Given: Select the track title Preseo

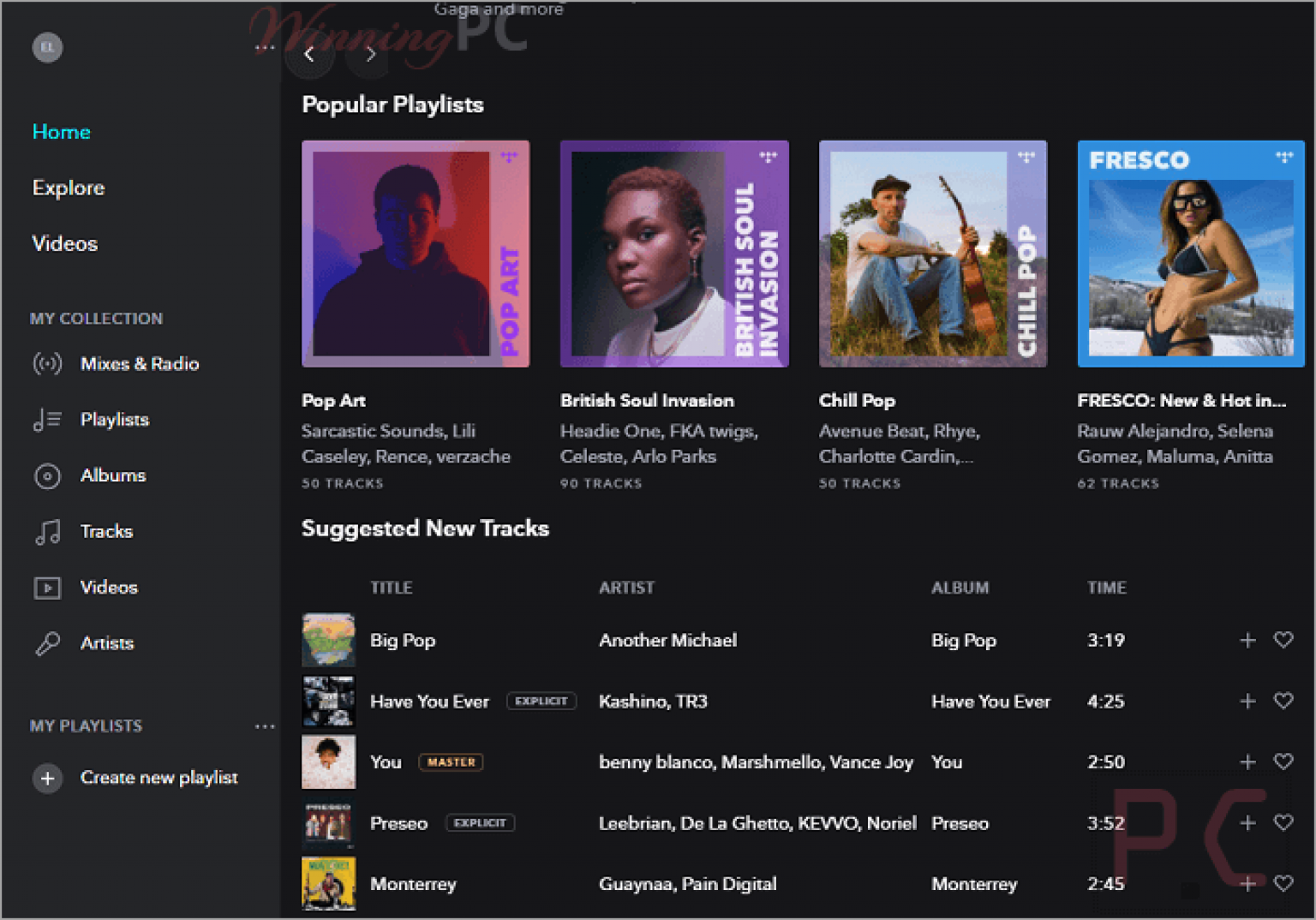Looking at the screenshot, I should [398, 822].
